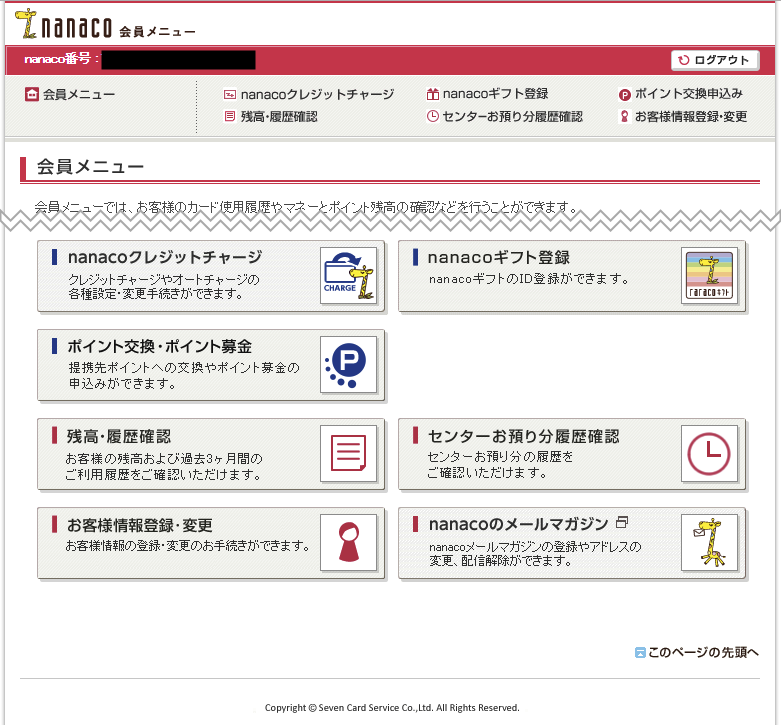Click the center deposit clock icon
Screen dimensions: 781x725
tap(709, 454)
